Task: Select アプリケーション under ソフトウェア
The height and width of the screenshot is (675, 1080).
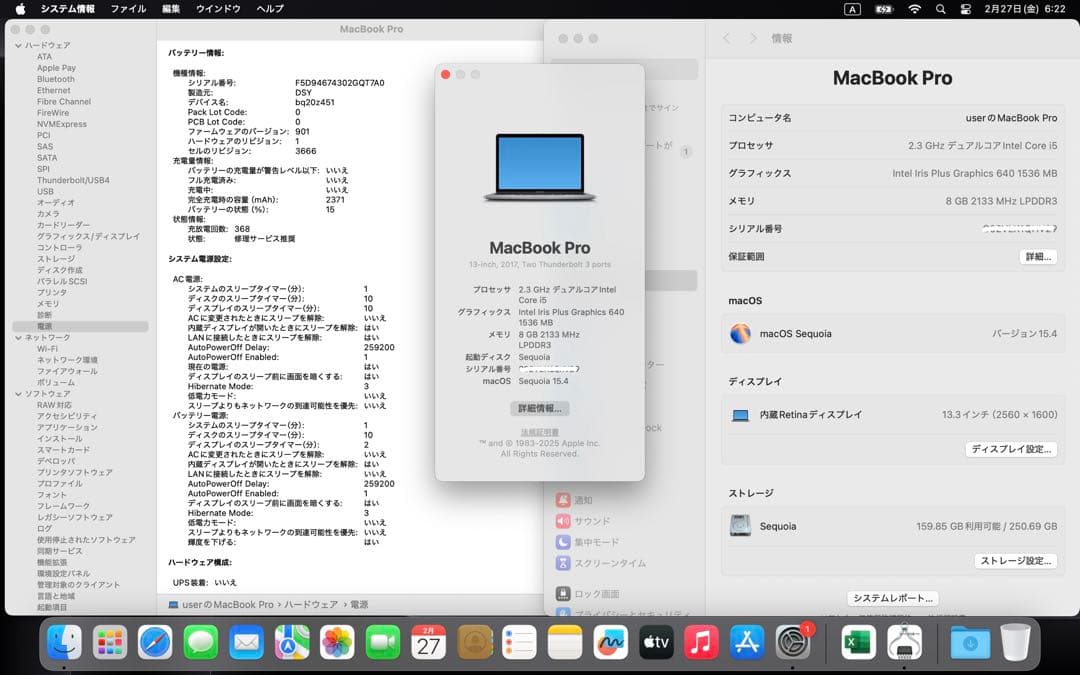Action: [67, 428]
